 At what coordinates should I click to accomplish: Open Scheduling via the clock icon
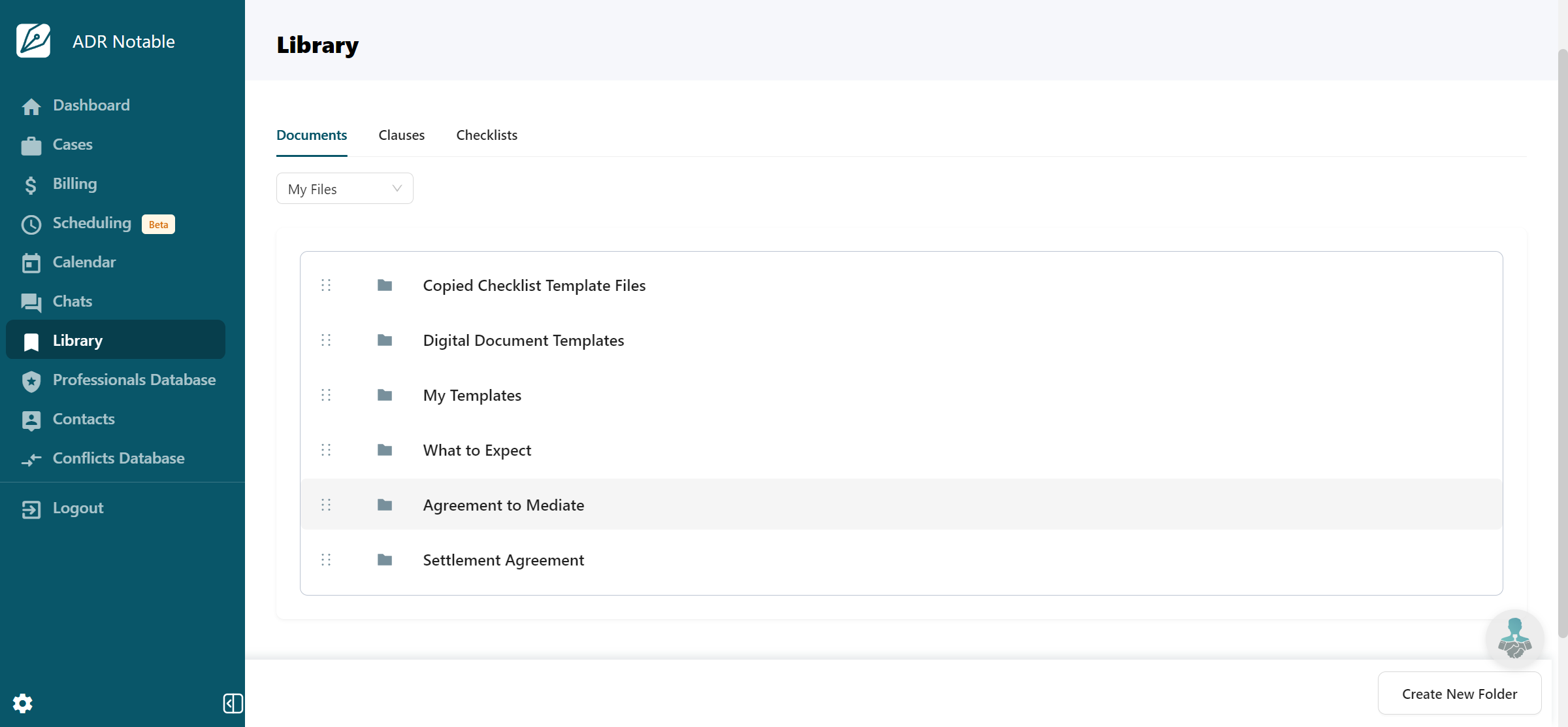[x=31, y=224]
